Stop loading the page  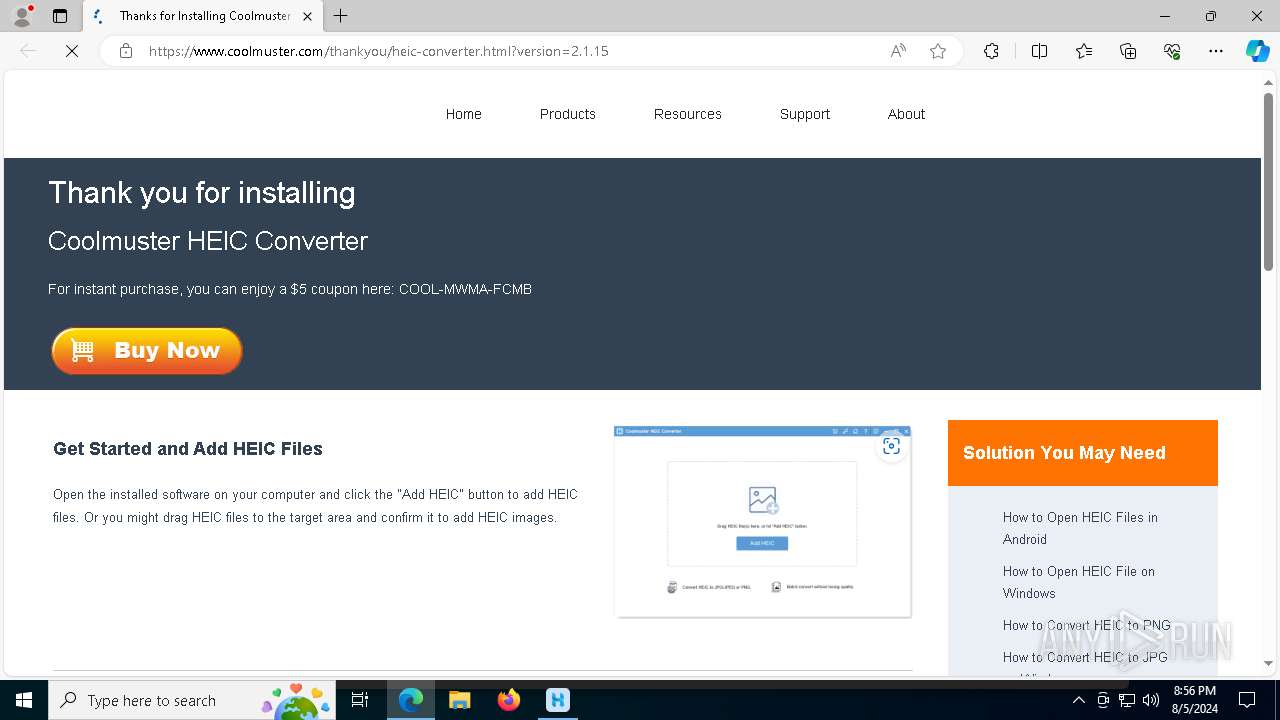72,51
